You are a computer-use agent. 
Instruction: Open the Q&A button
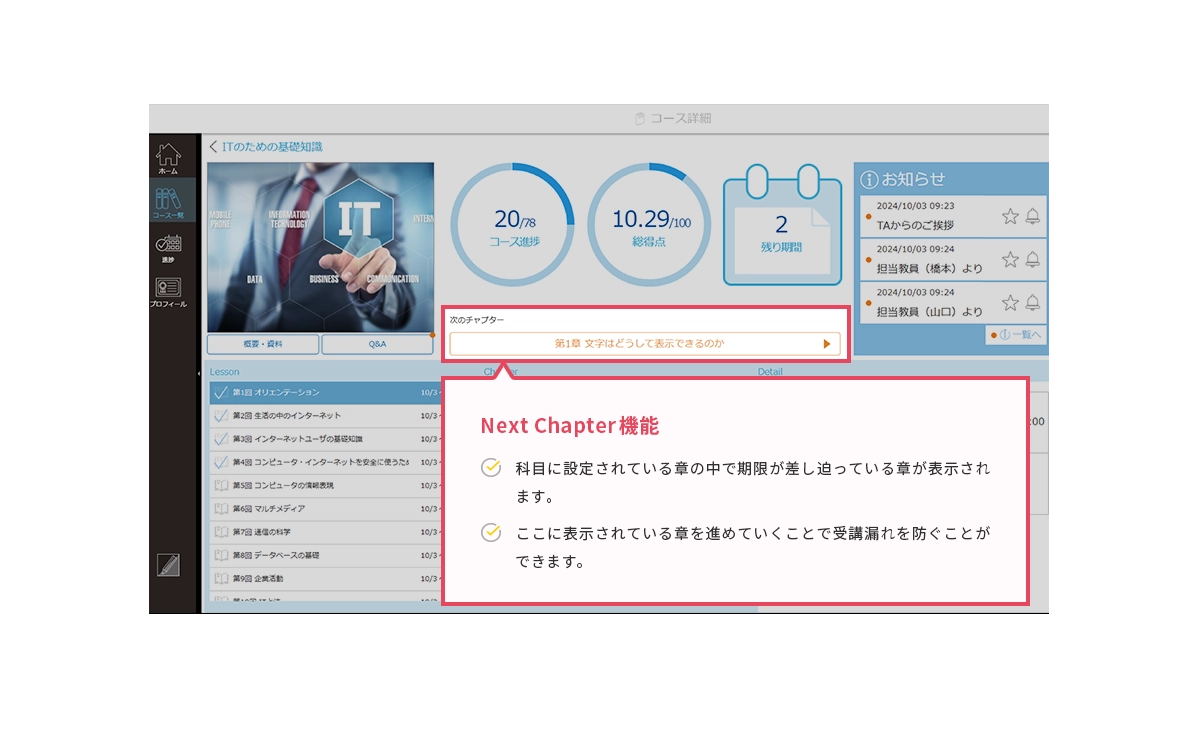tap(377, 344)
